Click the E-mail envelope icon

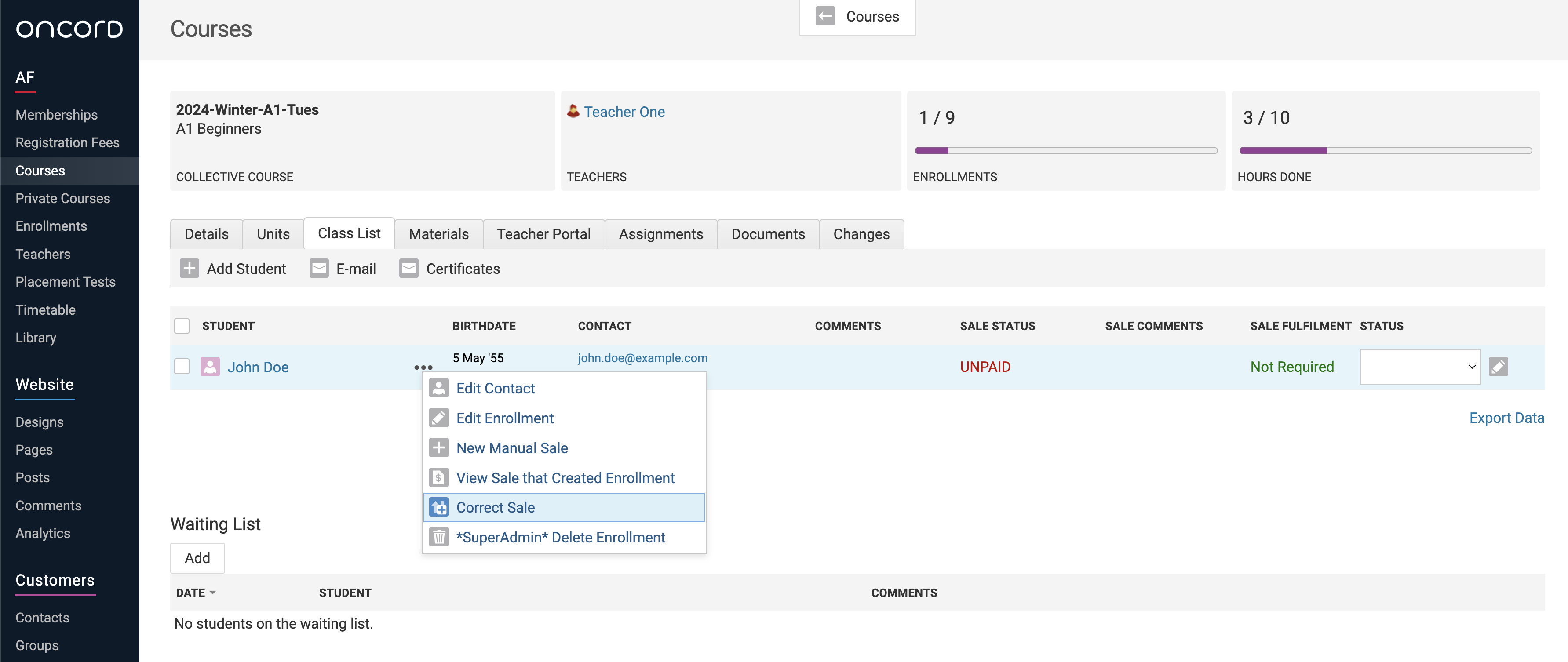319,268
